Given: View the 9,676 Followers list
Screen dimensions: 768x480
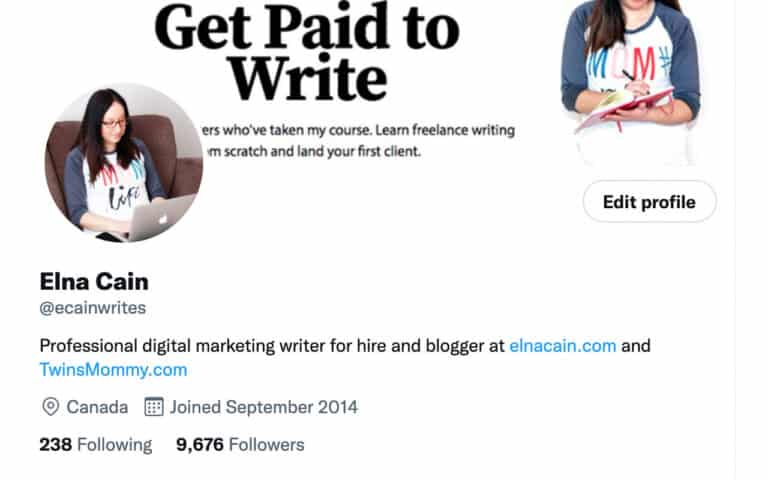Looking at the screenshot, I should 240,445.
